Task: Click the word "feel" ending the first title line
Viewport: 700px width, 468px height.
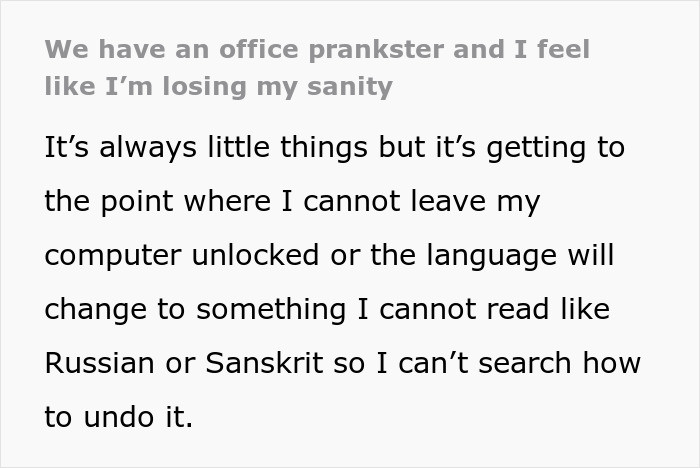Action: click(563, 49)
